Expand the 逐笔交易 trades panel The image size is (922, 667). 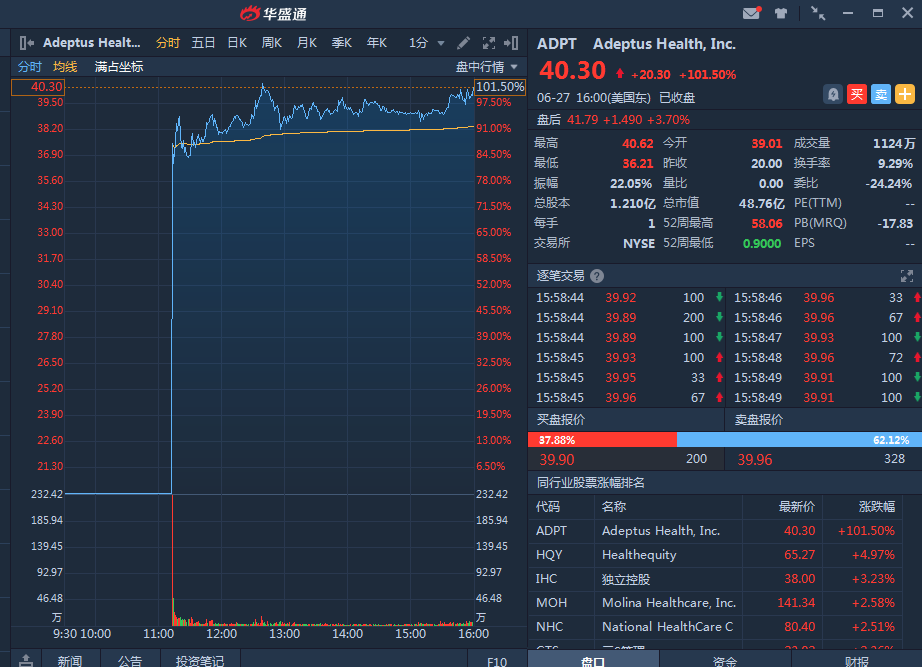907,276
